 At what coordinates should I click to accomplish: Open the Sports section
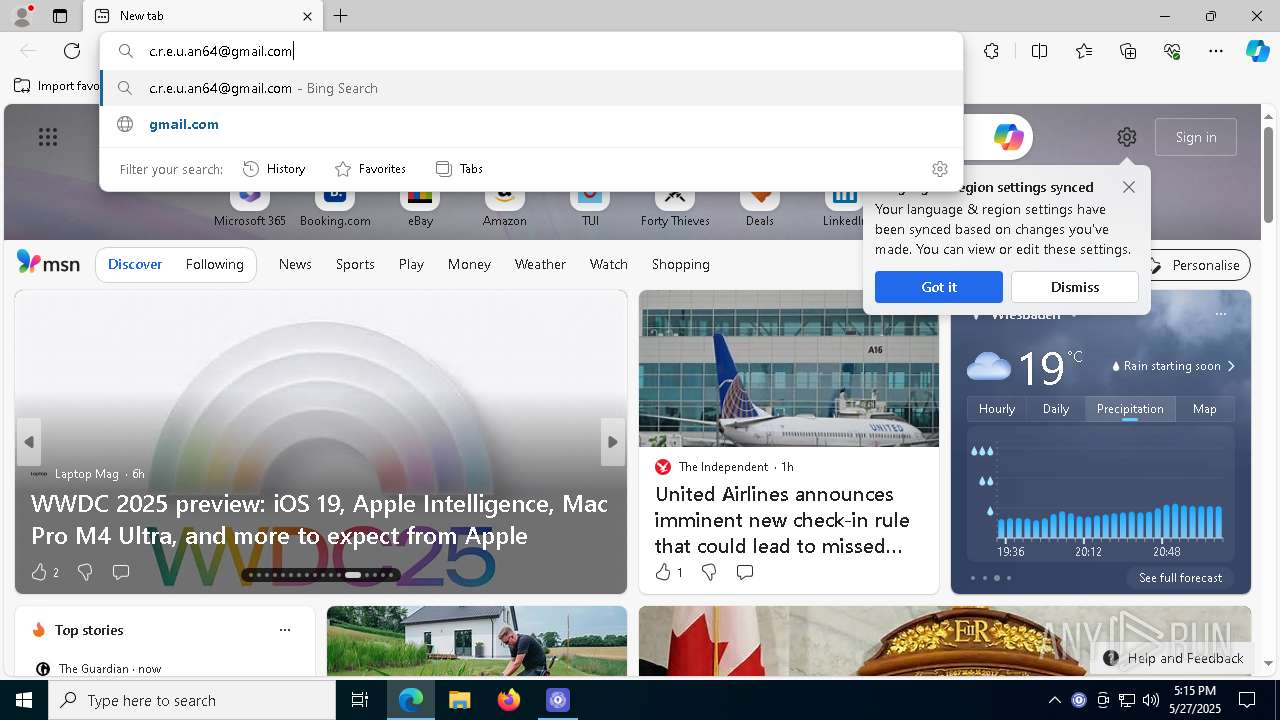(x=355, y=264)
